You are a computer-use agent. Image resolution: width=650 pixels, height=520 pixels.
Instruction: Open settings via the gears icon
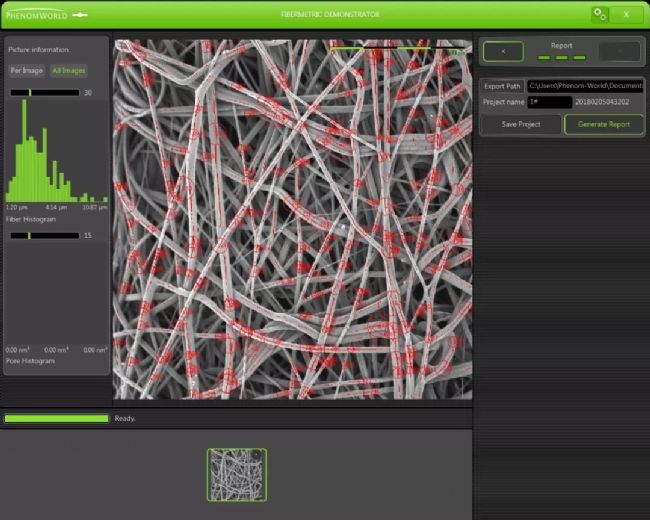599,14
